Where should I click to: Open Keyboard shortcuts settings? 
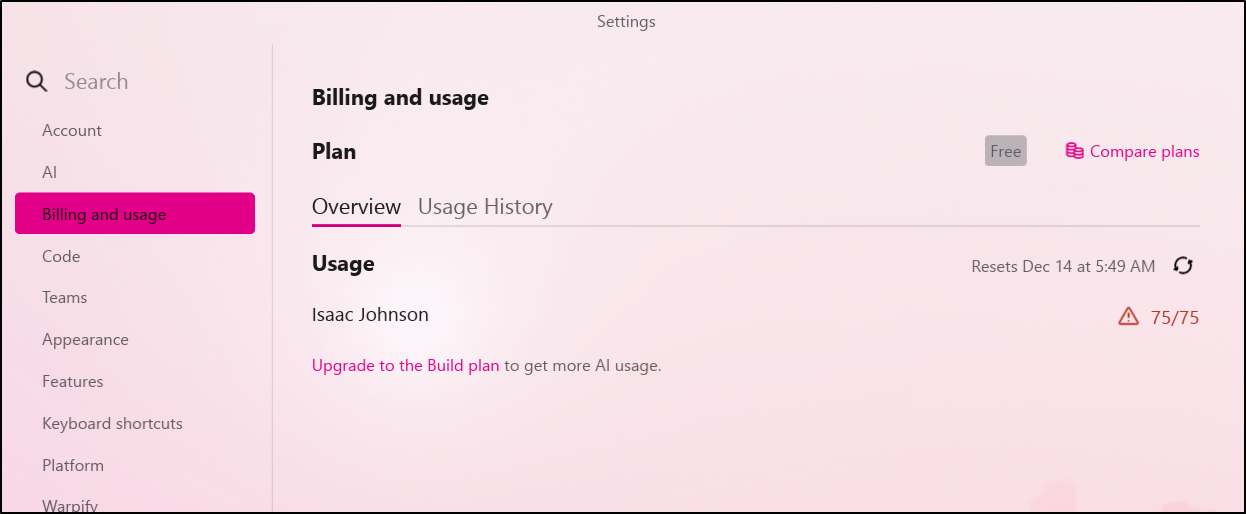click(x=112, y=424)
